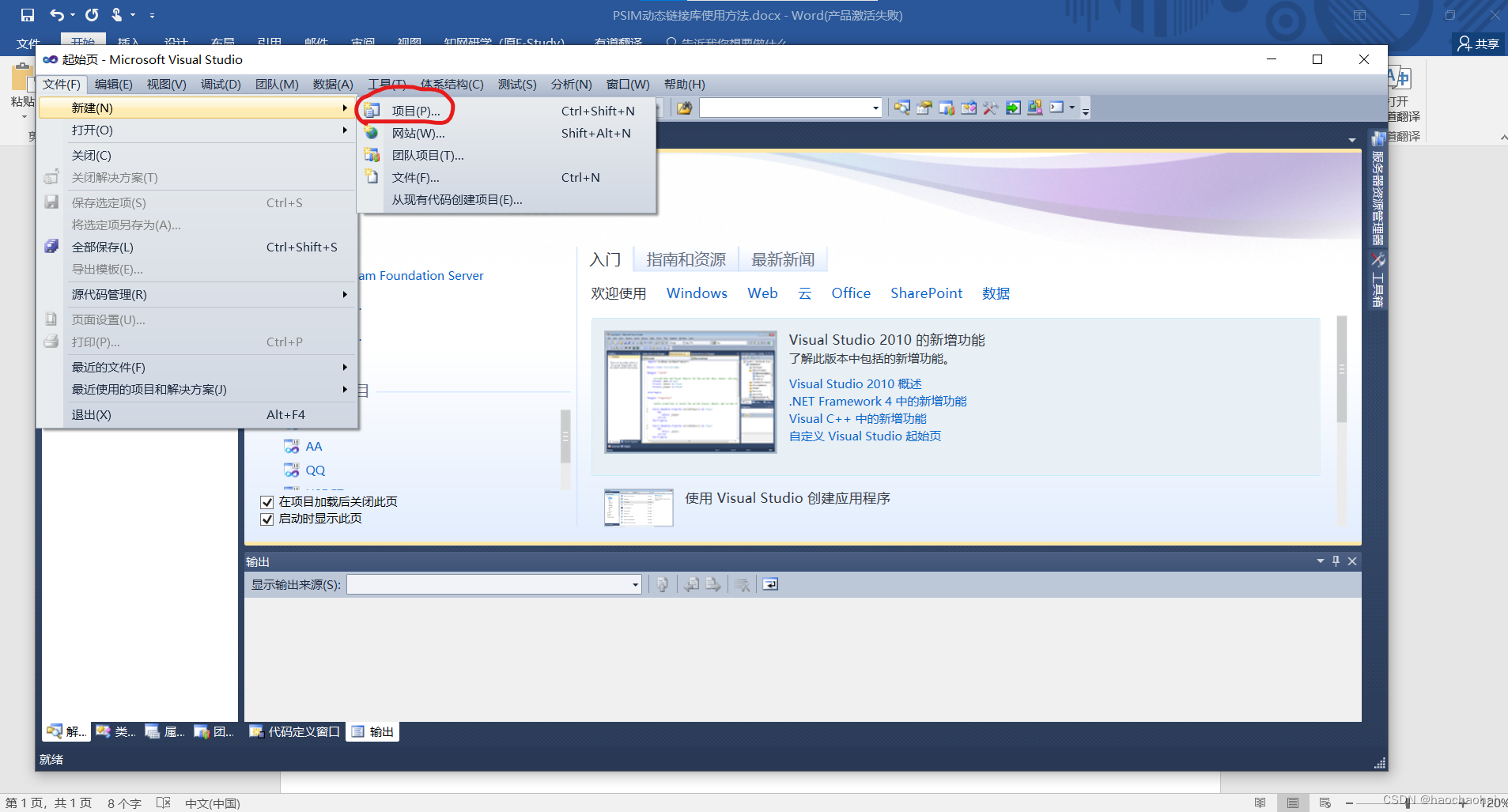Viewport: 1508px width, 812px height.
Task: Open Object Browser toolbar icon
Action: [969, 108]
